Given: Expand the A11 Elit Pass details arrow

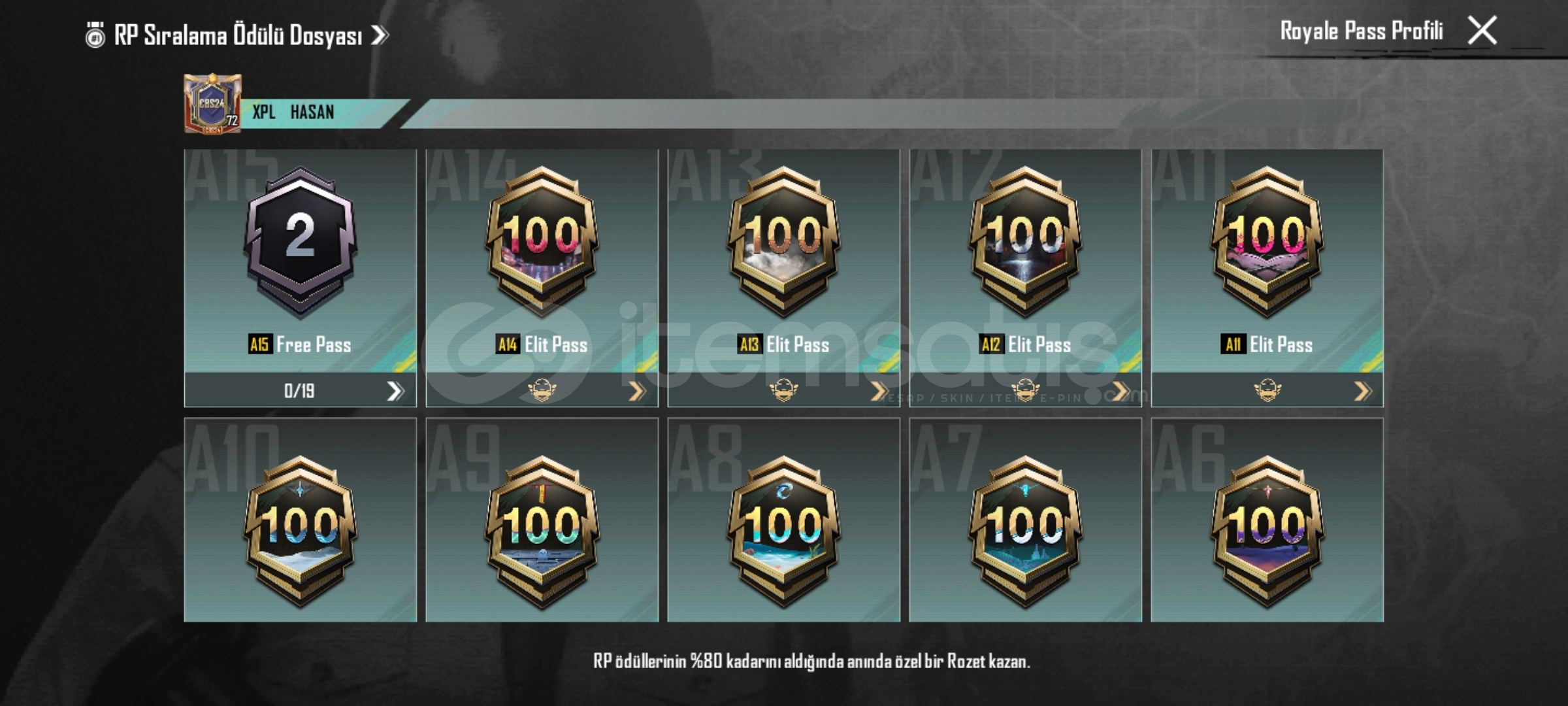Looking at the screenshot, I should (x=1362, y=391).
